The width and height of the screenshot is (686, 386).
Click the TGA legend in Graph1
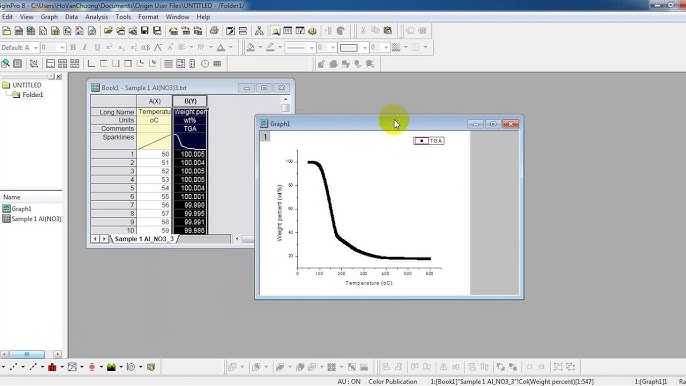[429, 140]
